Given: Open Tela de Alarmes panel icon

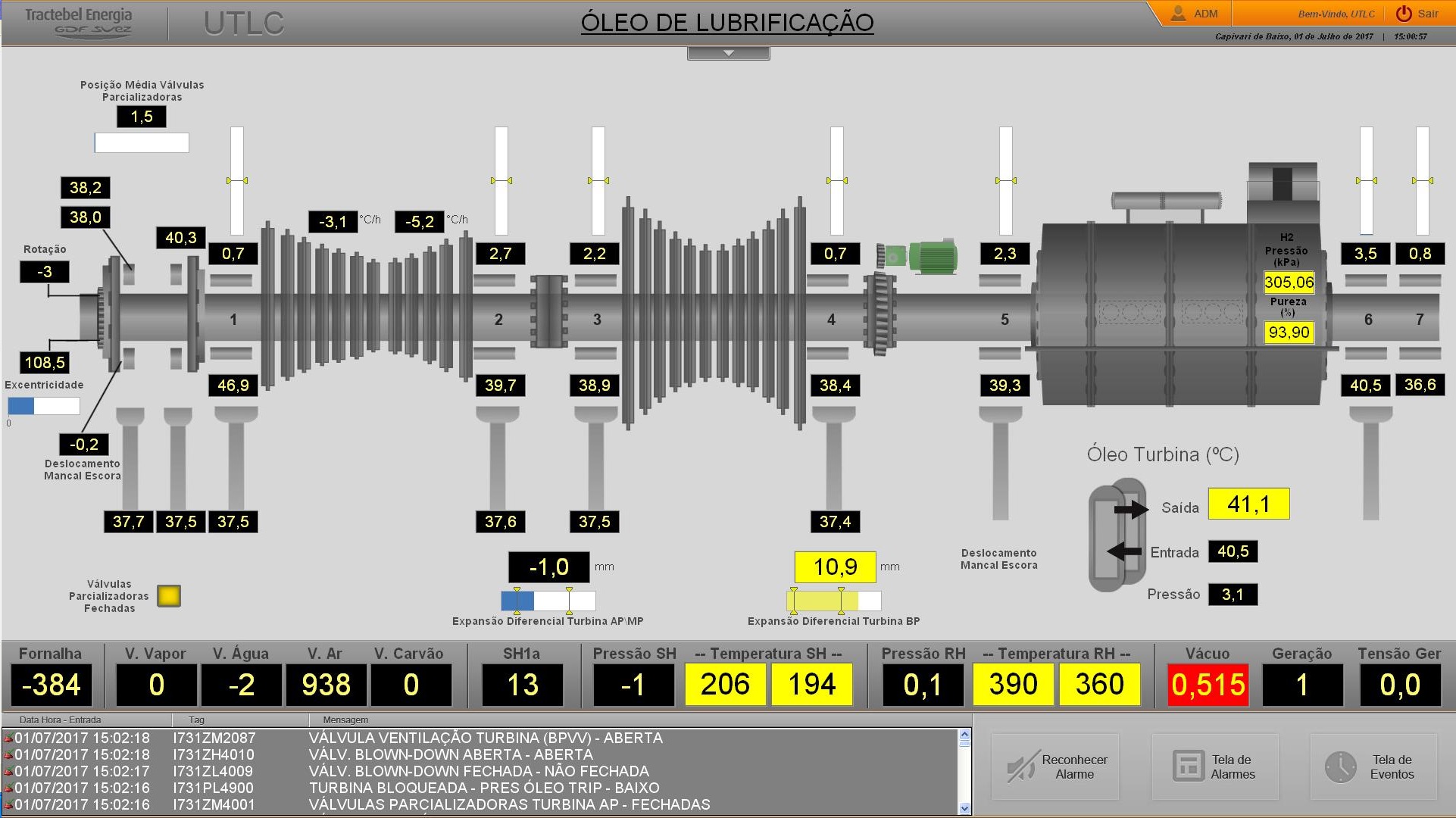Looking at the screenshot, I should coord(1188,766).
